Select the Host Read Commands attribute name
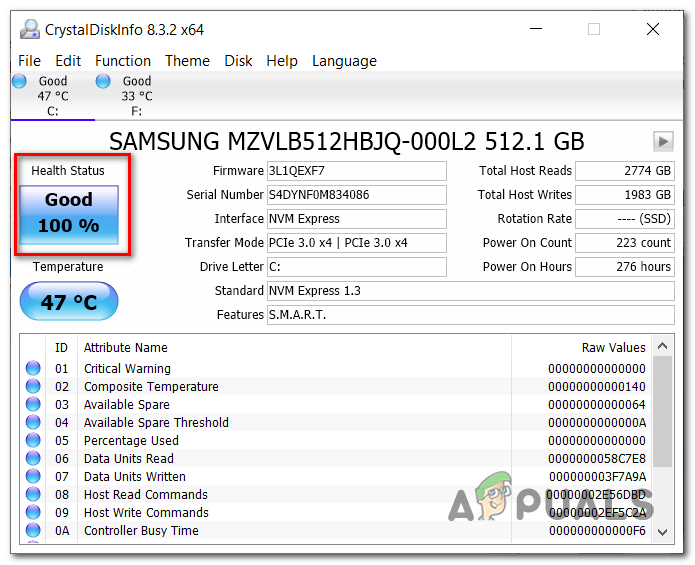Image resolution: width=695 pixels, height=565 pixels. point(146,494)
